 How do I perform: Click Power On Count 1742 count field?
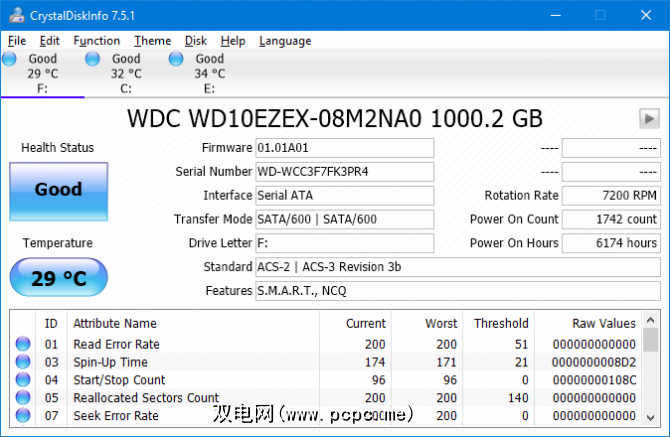611,219
